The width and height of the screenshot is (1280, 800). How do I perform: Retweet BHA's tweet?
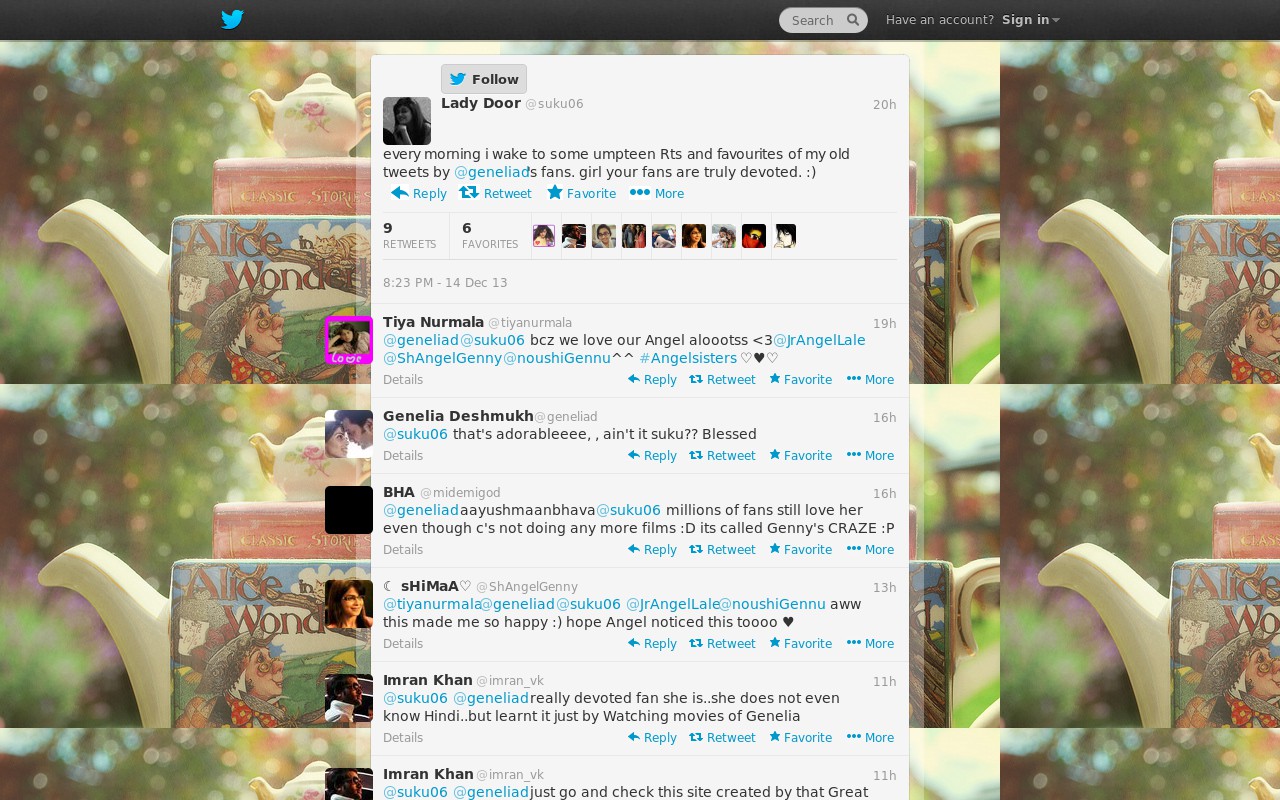click(722, 550)
